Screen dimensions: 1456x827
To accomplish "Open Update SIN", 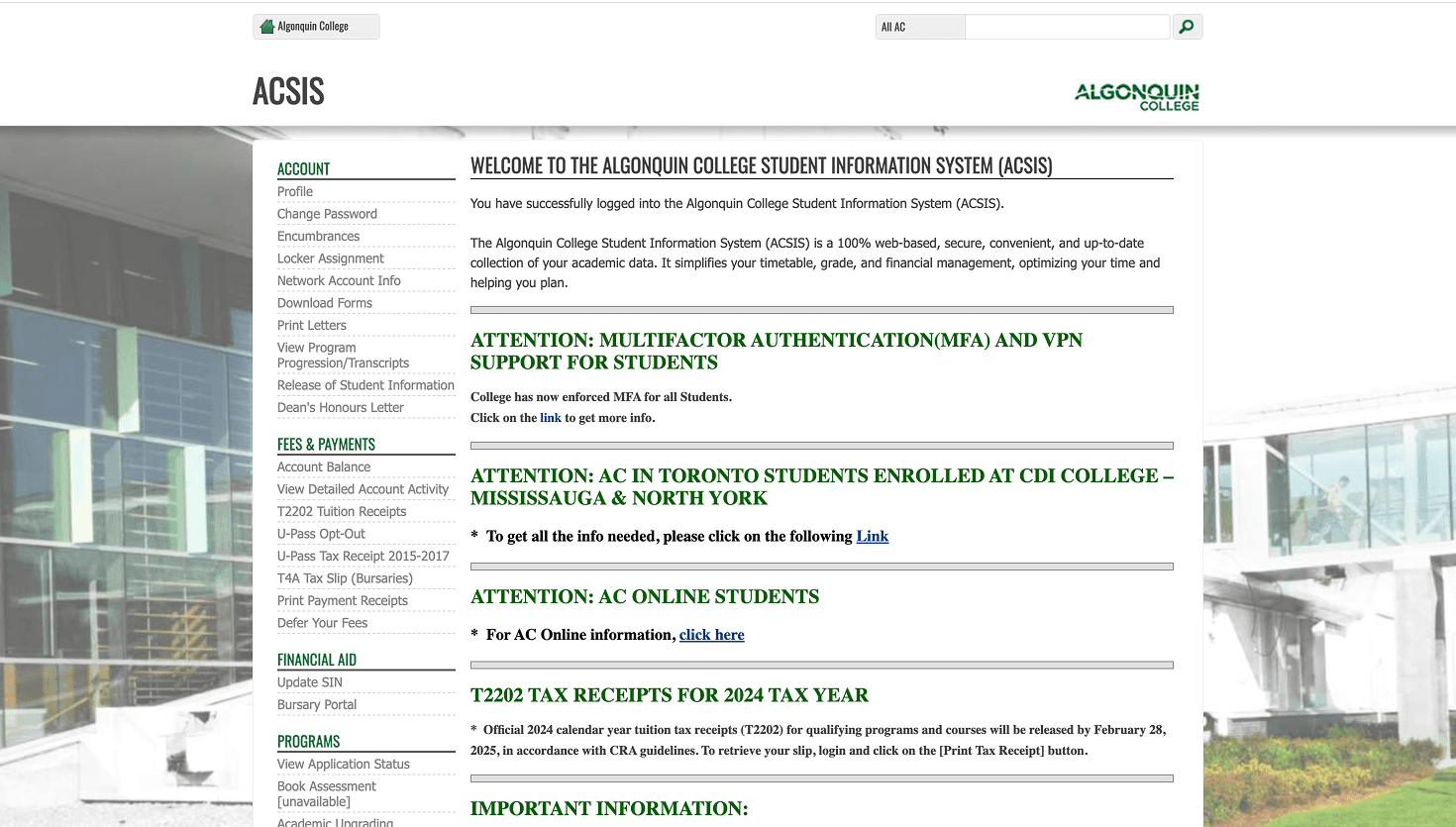I will tap(310, 682).
